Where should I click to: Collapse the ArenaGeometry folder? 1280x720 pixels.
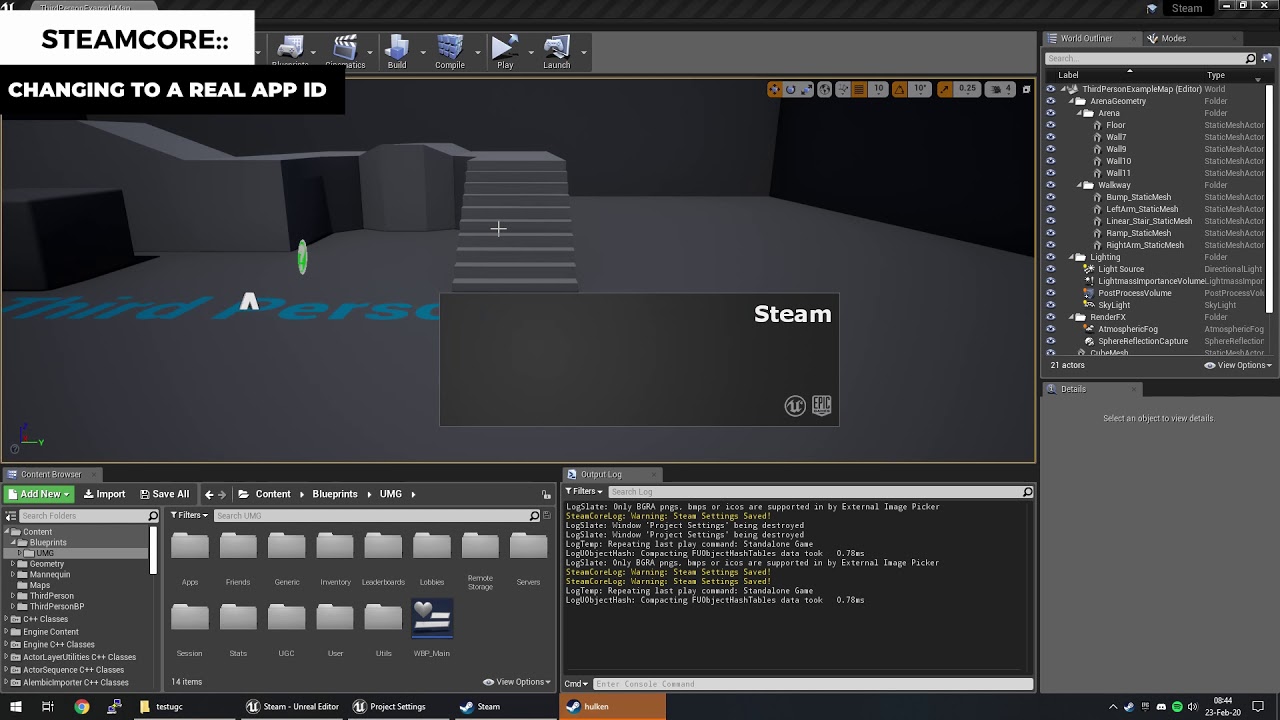click(1071, 101)
